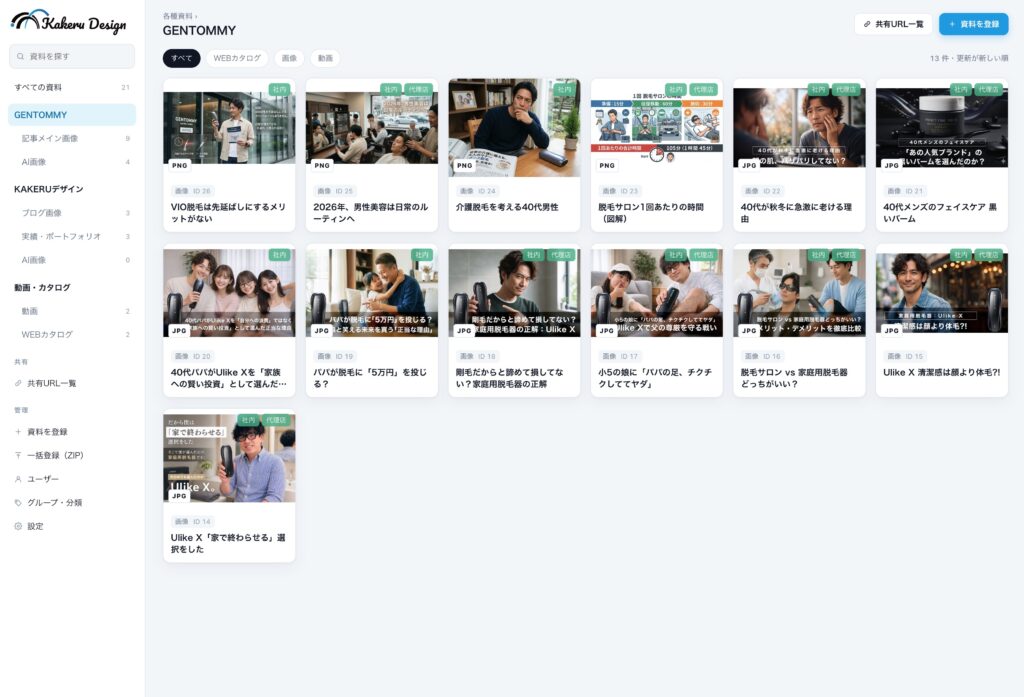Viewport: 1024px width, 697px height.
Task: Open WEBカタログ in the sidebar list
Action: [72, 334]
